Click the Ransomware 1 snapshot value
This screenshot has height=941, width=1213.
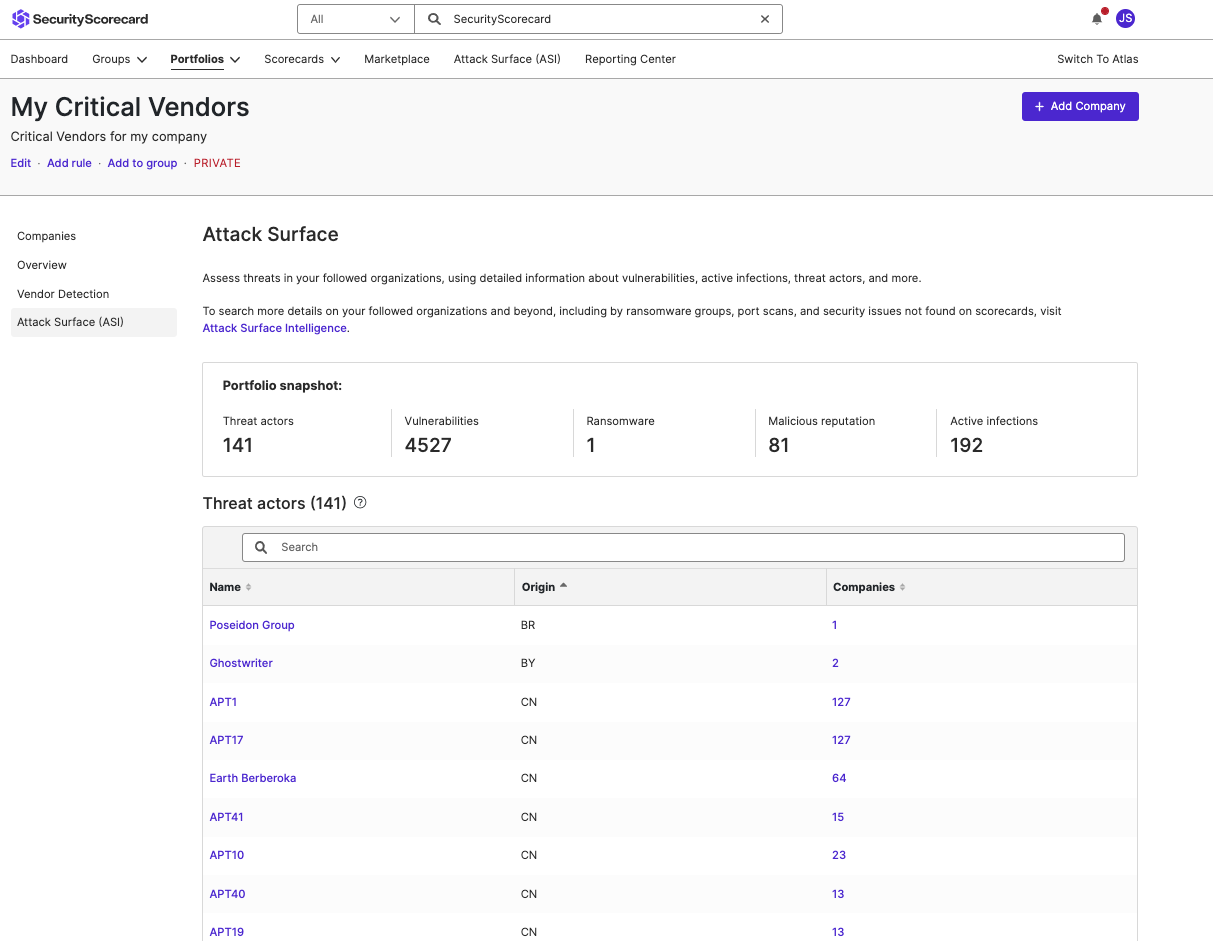(x=591, y=445)
